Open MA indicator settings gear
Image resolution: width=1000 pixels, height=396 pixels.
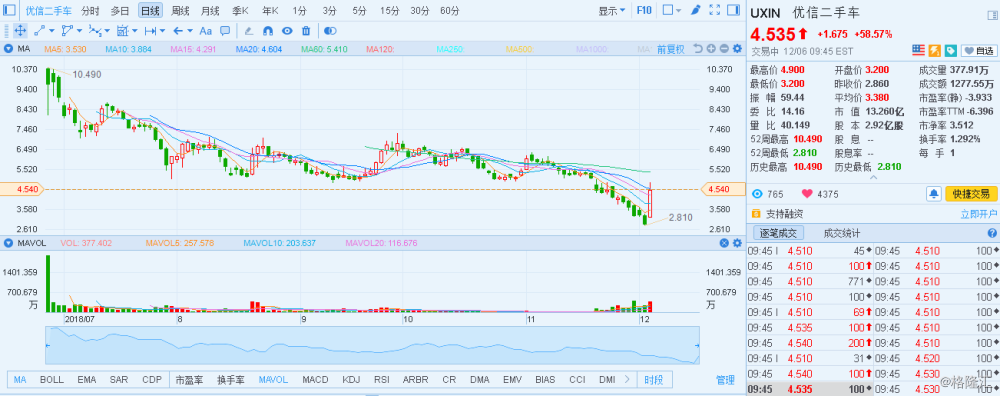coord(737,49)
